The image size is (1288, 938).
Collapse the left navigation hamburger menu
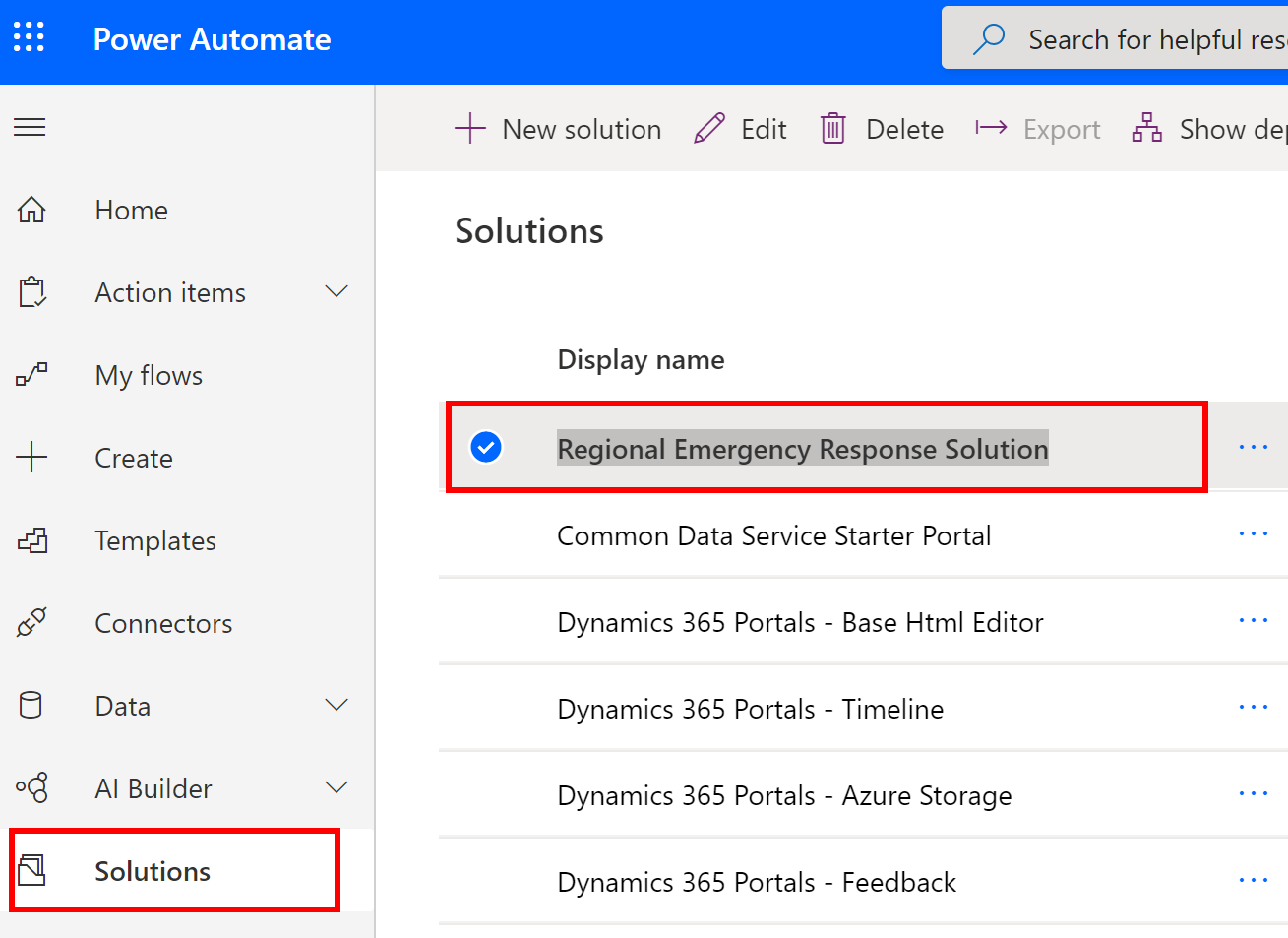pos(30,127)
